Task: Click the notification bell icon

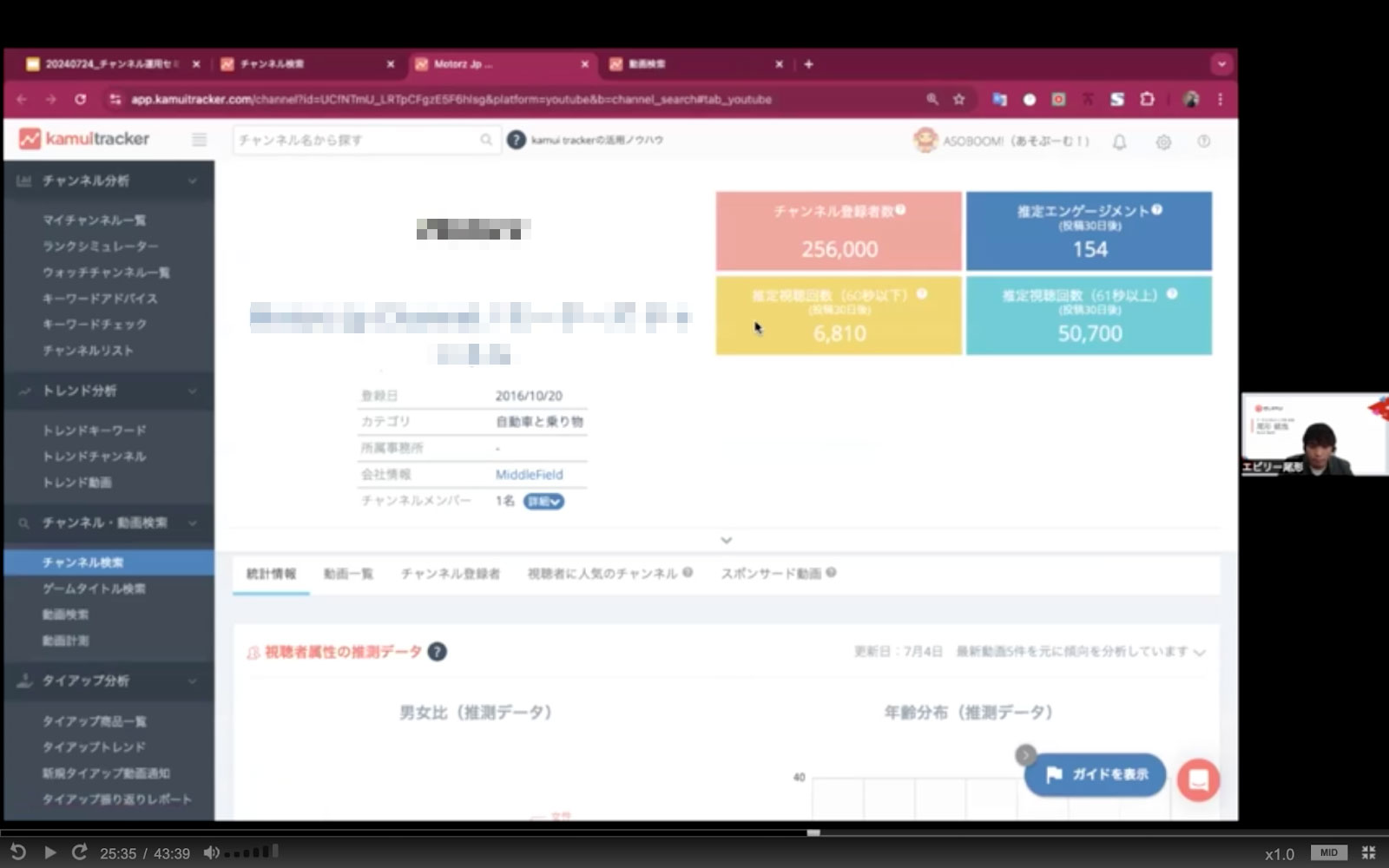Action: point(1119,141)
